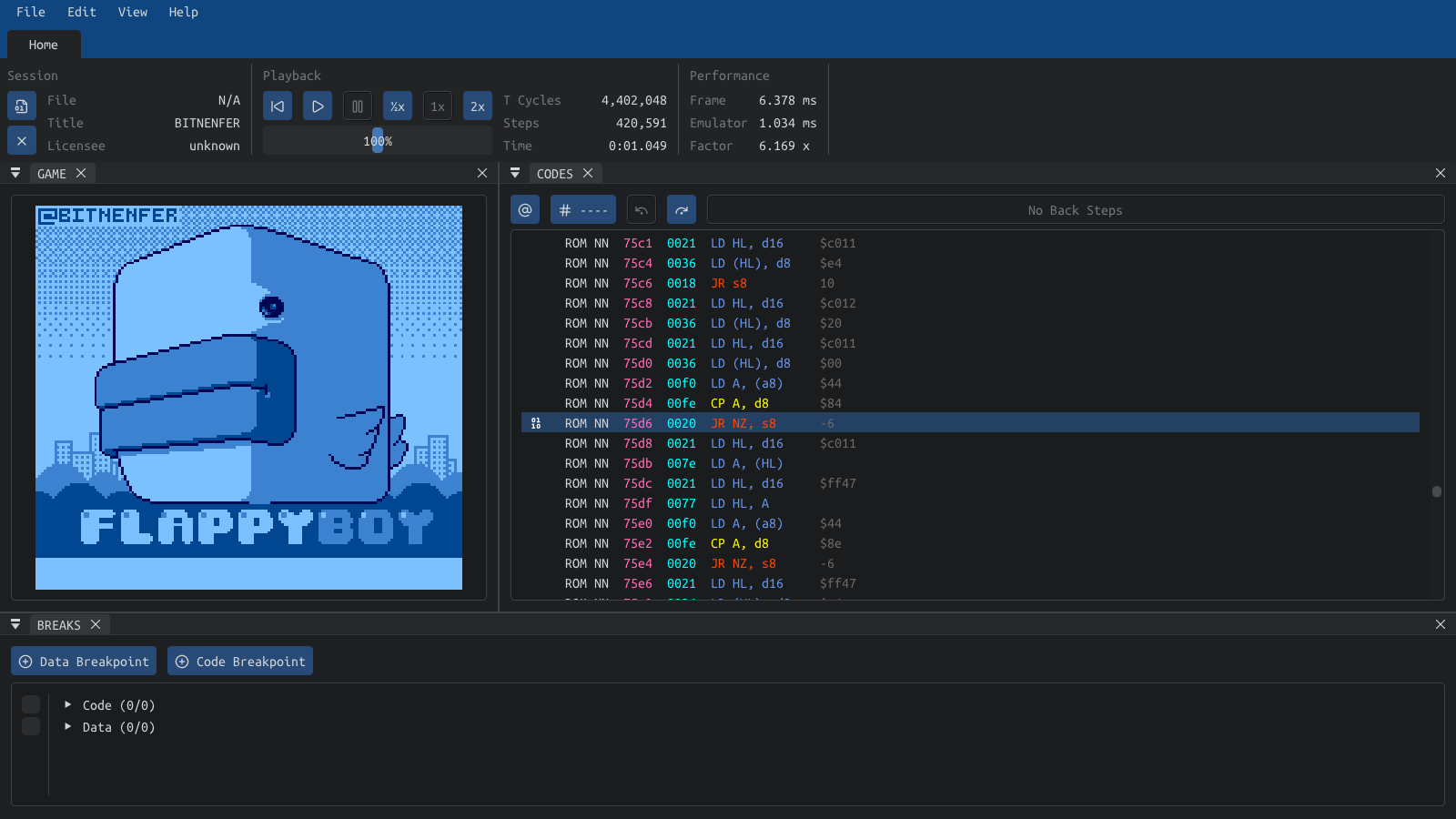
Task: Click the step forward redo arrow
Action: coord(682,210)
